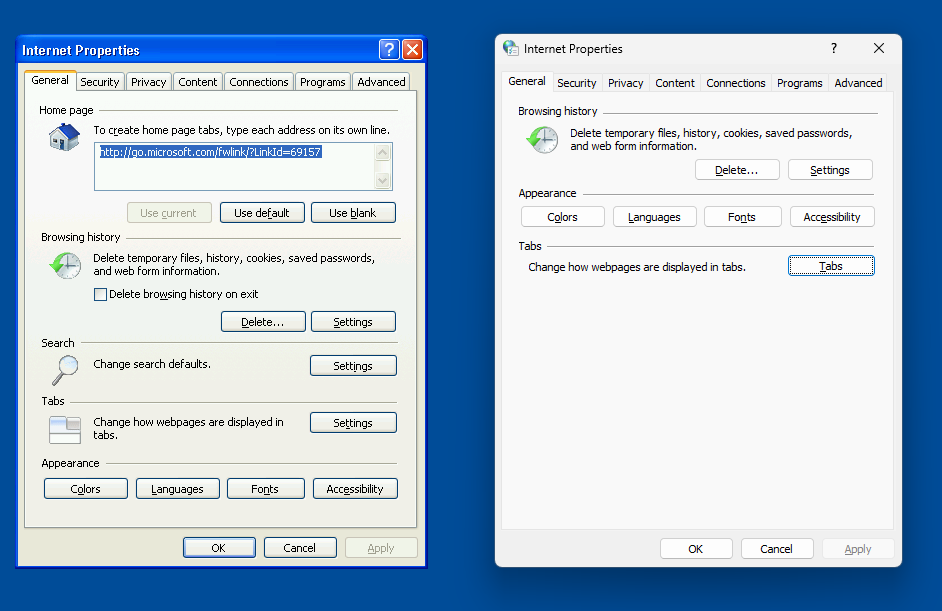Click the help question mark in blue title bar
The image size is (942, 611).
[389, 50]
